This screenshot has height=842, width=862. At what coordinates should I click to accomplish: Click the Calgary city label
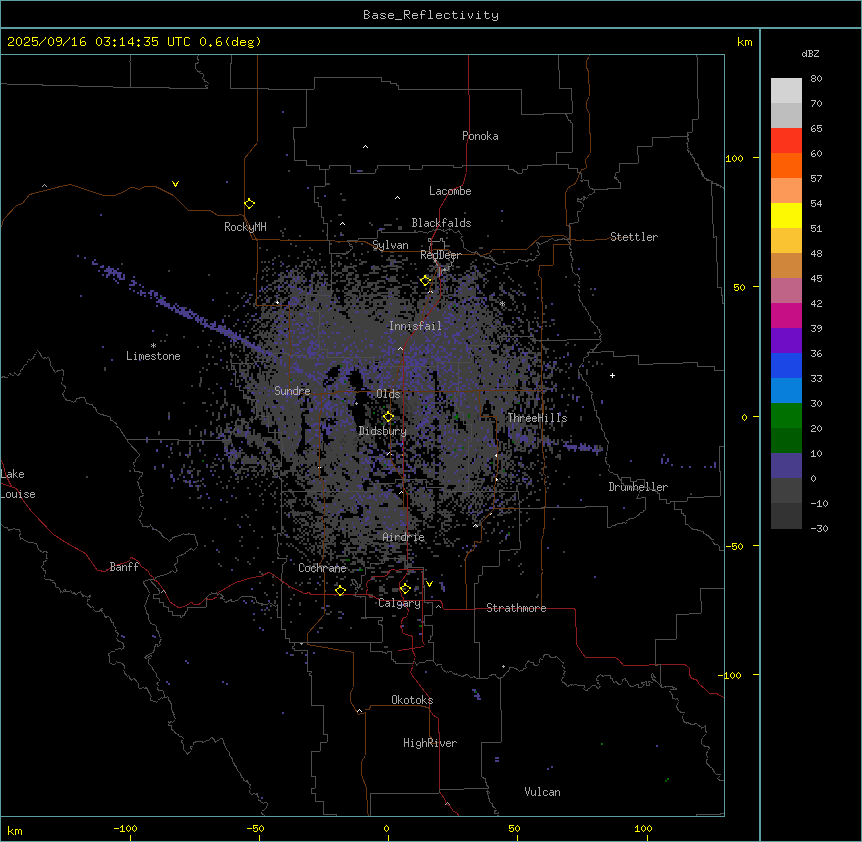399,603
